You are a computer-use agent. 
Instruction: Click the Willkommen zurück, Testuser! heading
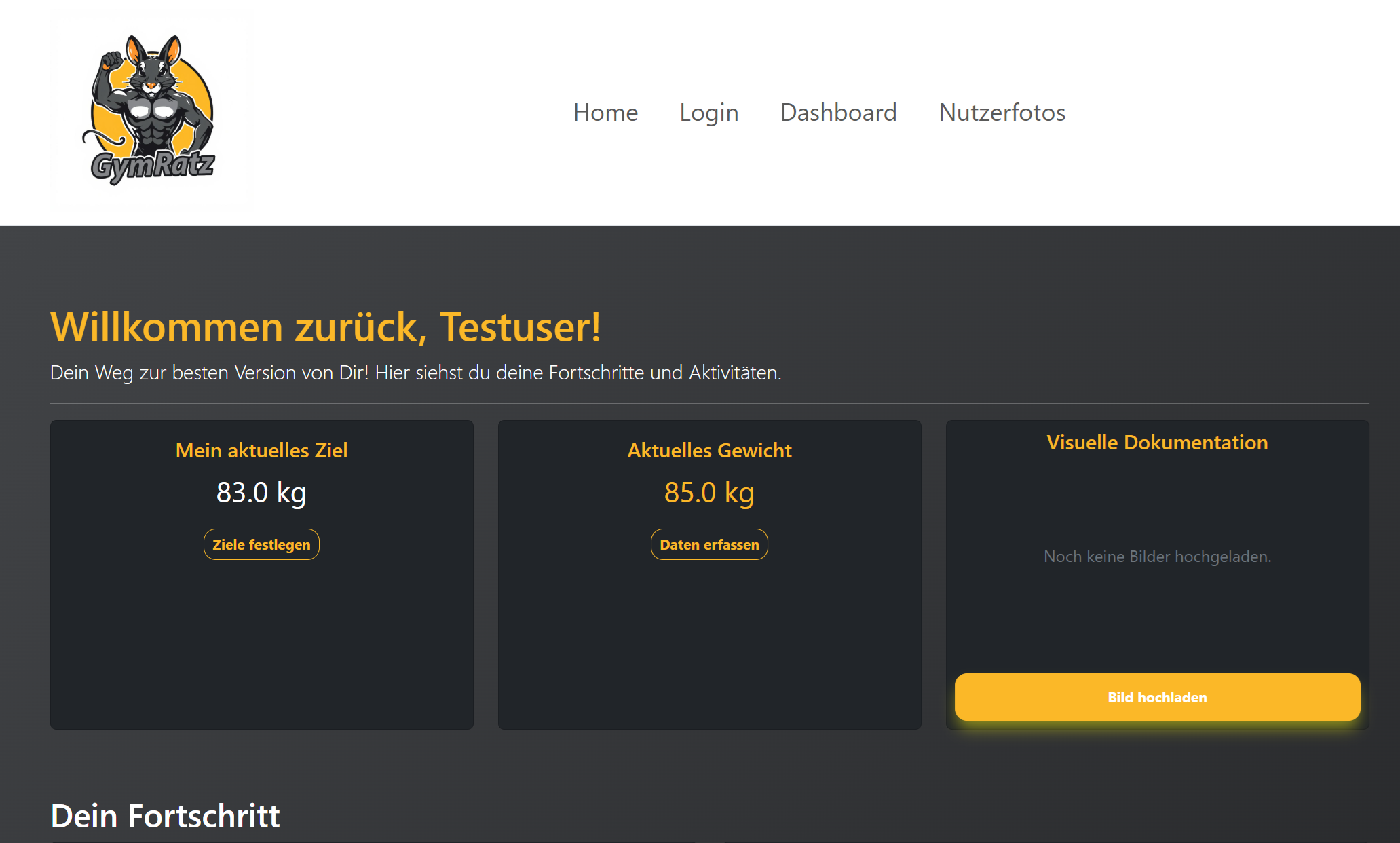pos(326,327)
